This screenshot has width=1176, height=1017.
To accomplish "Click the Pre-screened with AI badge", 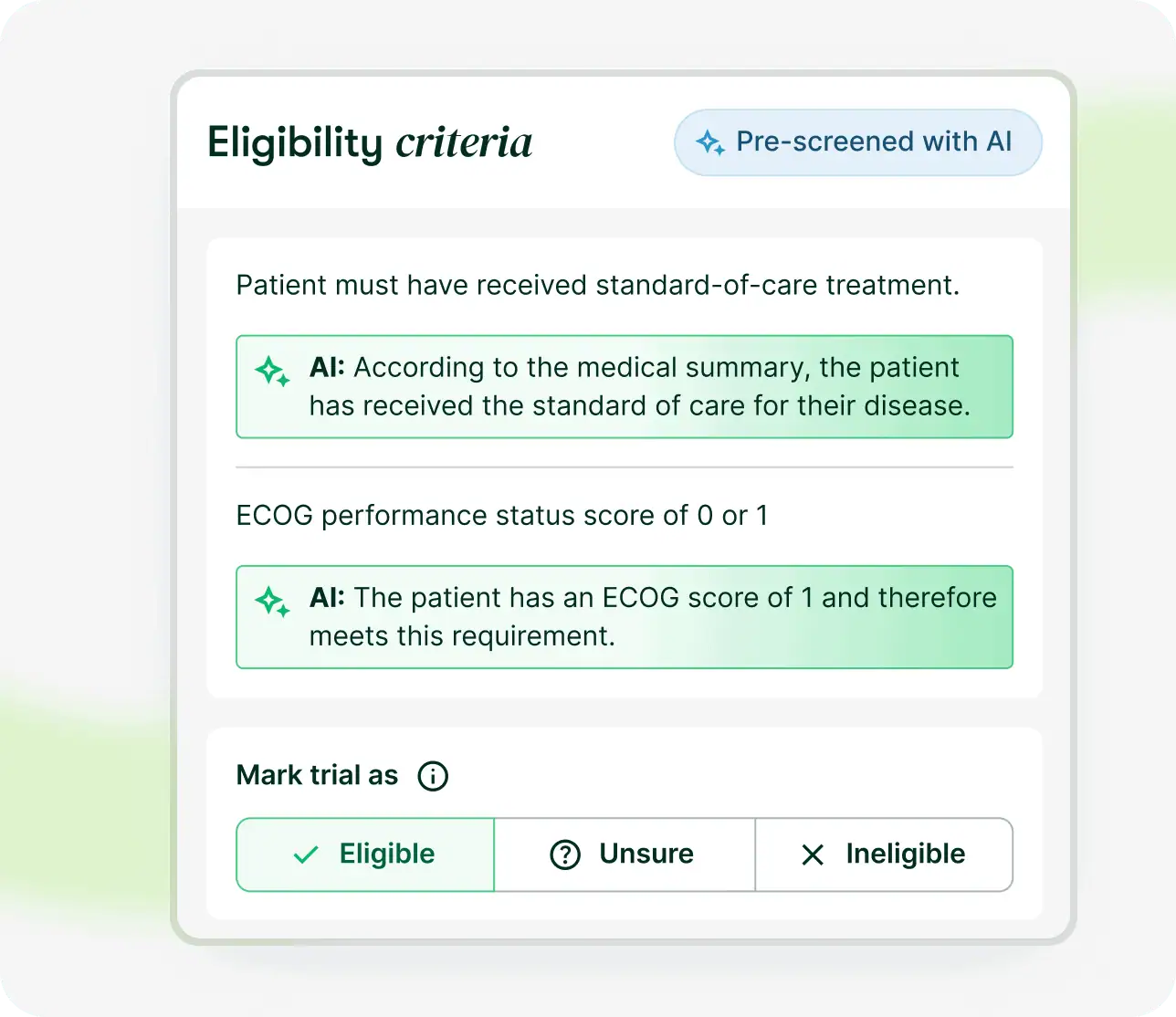I will (857, 142).
